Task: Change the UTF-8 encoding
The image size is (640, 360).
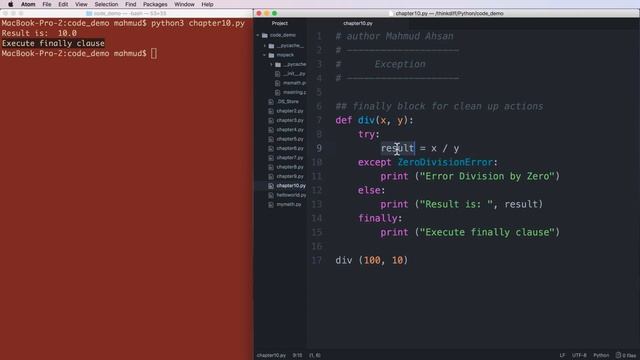Action: click(x=579, y=356)
